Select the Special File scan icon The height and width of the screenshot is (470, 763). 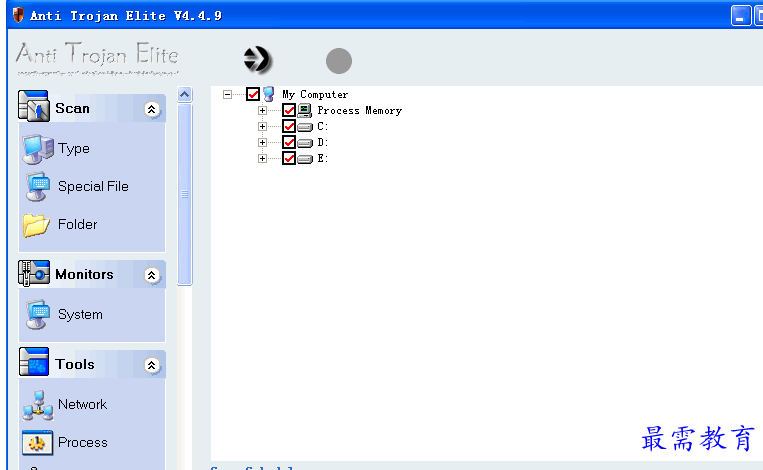(x=38, y=187)
